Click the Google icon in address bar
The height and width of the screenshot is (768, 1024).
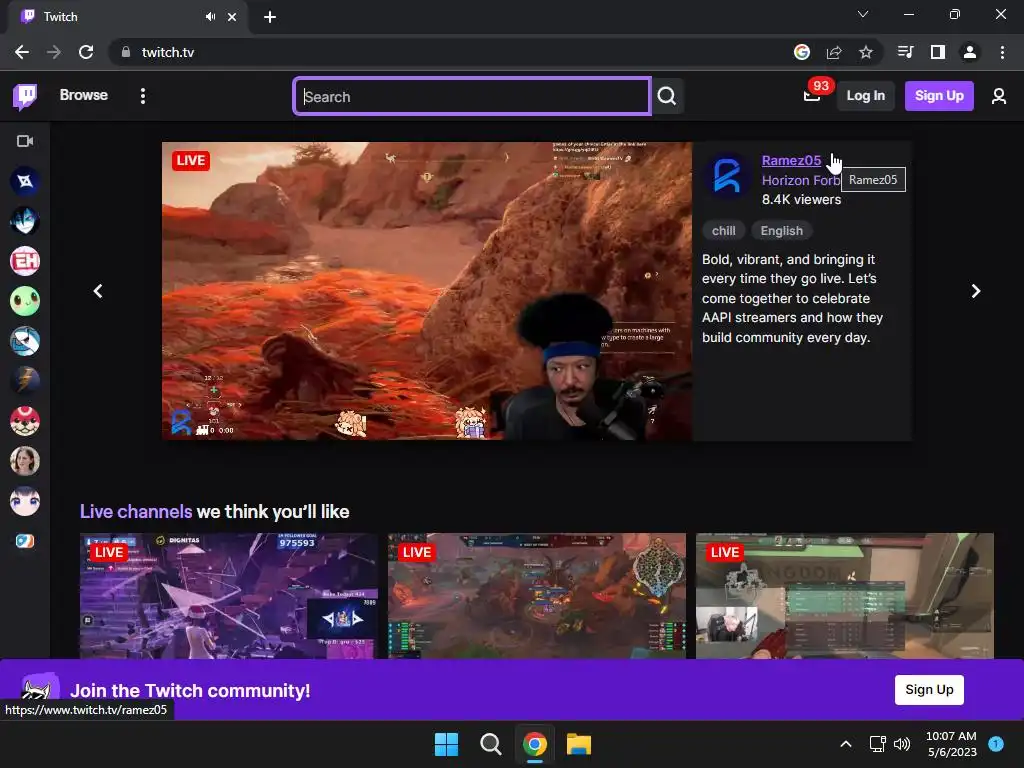coord(802,52)
